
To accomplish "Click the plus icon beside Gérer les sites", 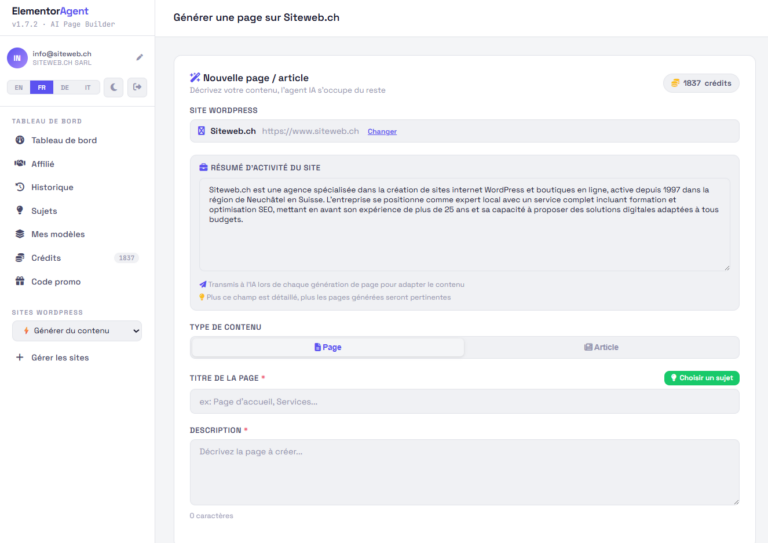I will (x=20, y=357).
